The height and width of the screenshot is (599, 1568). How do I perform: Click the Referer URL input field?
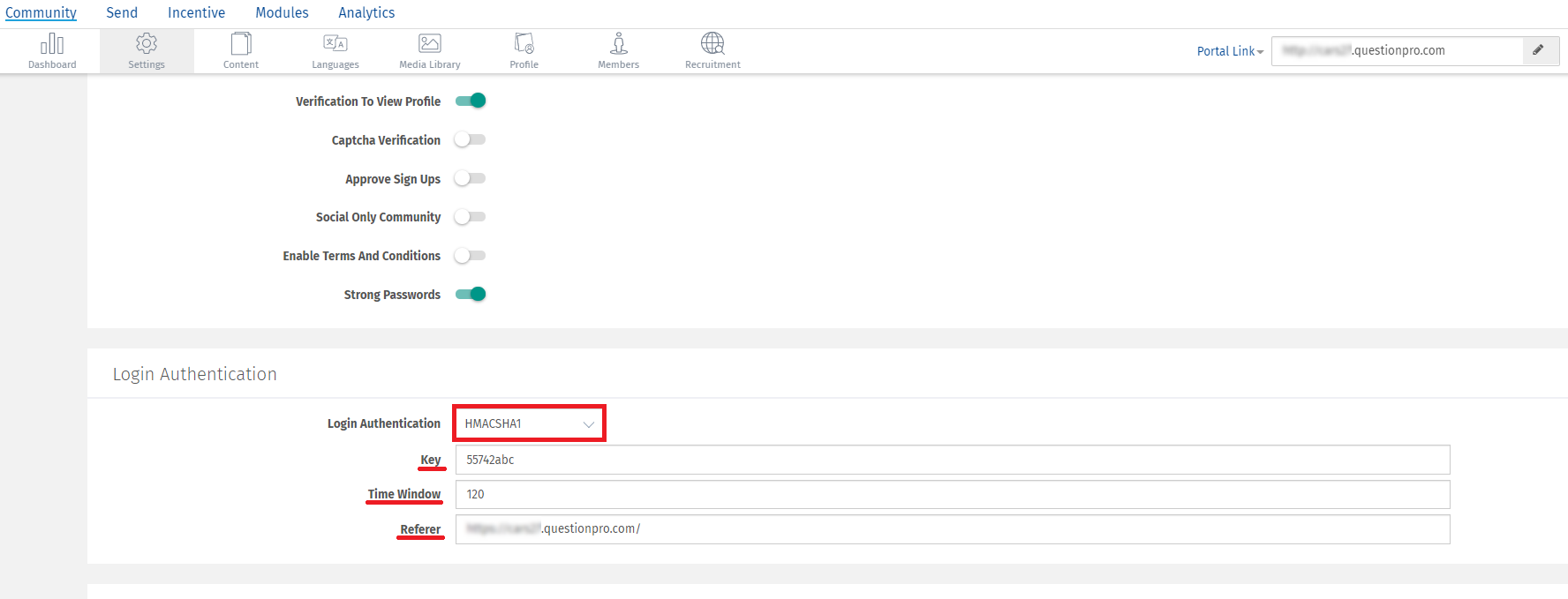953,529
